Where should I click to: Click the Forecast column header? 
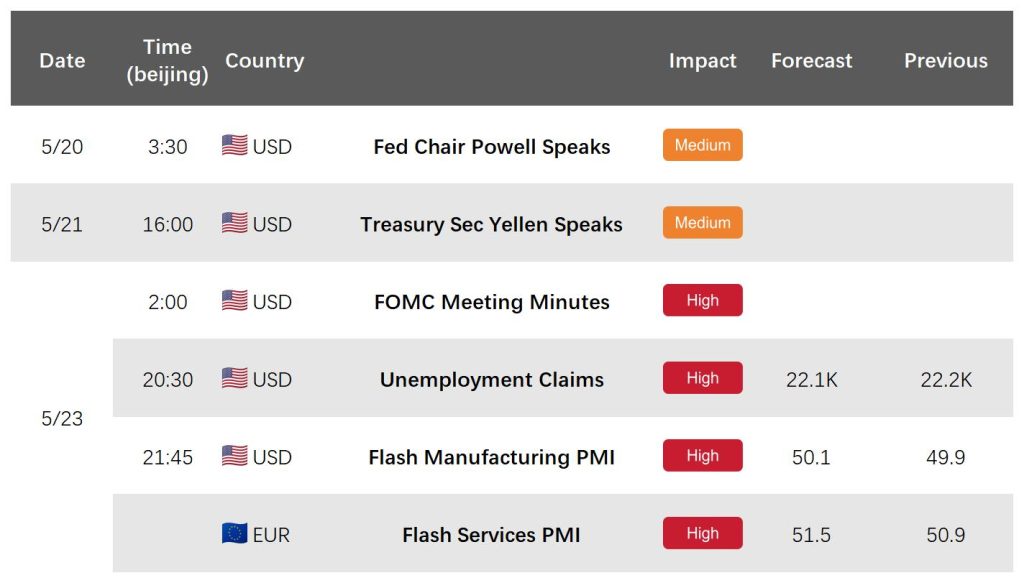point(812,61)
